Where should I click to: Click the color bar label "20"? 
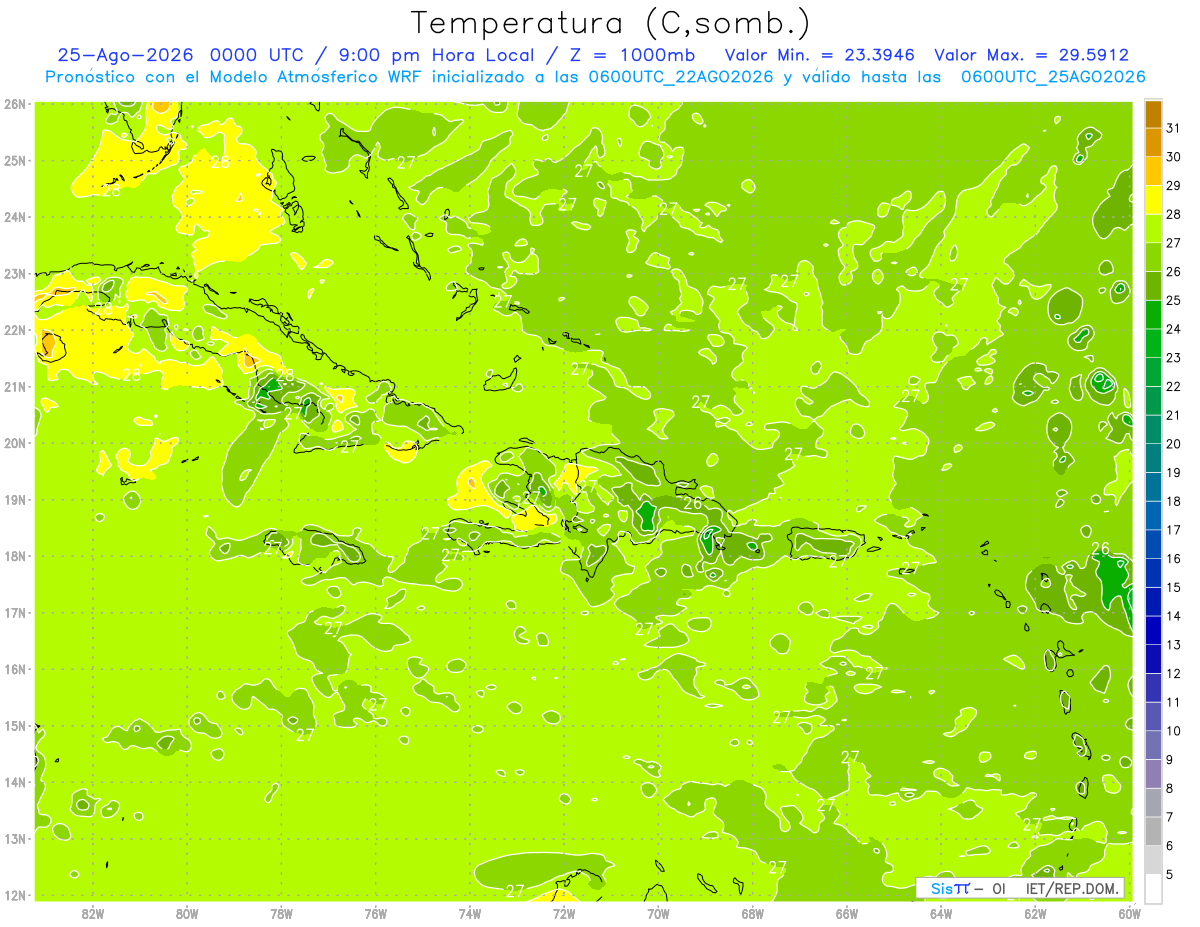pos(1173,445)
